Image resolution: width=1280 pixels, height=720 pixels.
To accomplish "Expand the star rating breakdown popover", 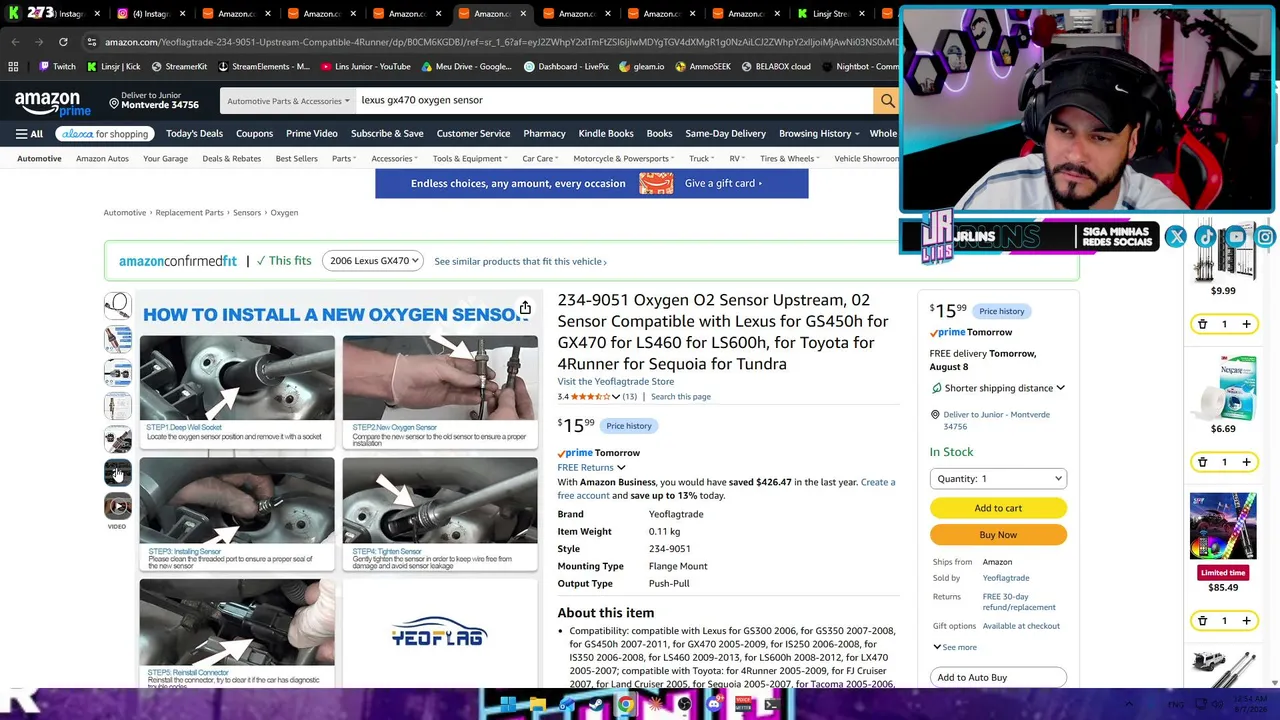I will click(616, 397).
